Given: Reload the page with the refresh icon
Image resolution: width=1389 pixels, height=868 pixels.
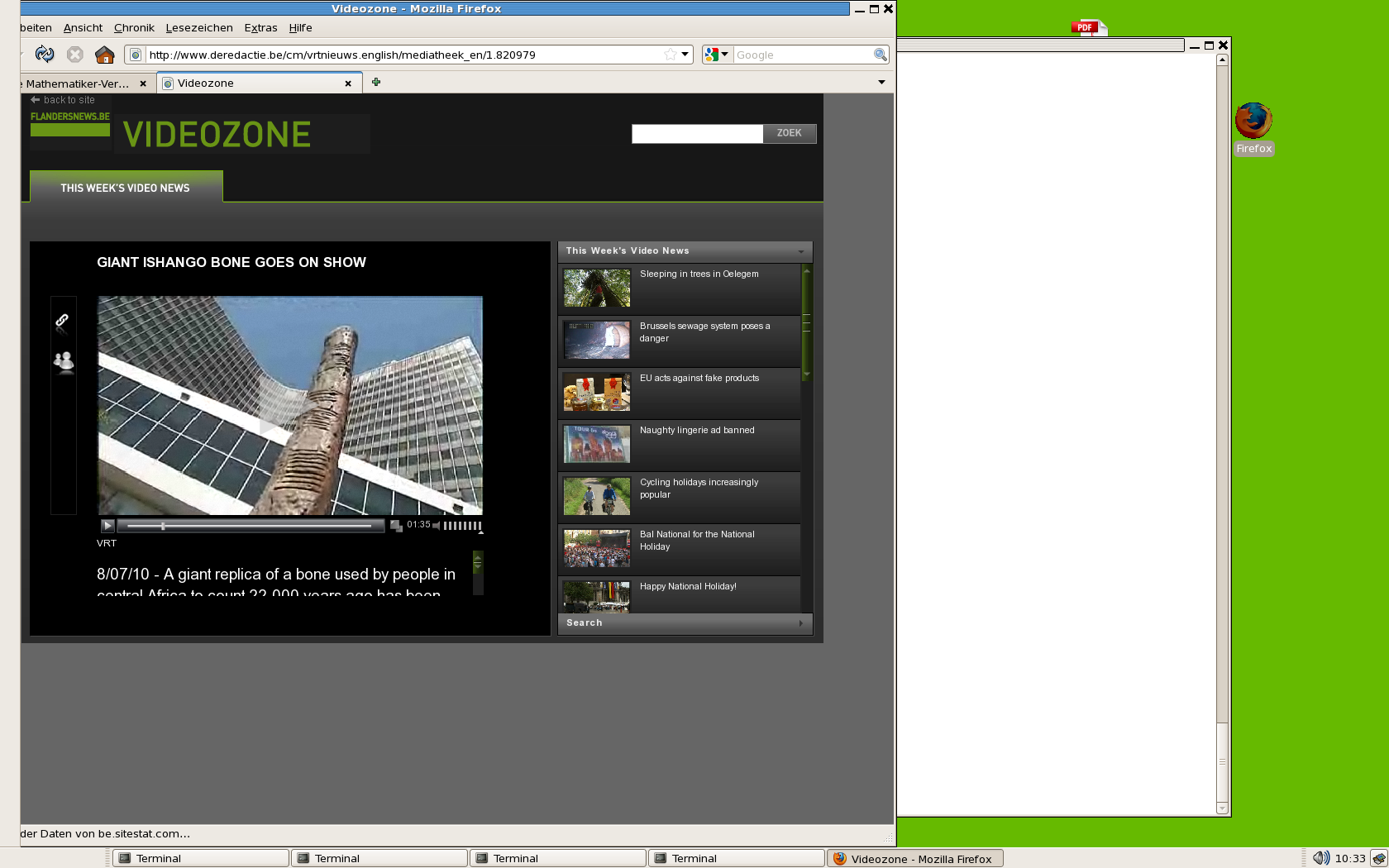Looking at the screenshot, I should coord(45,55).
